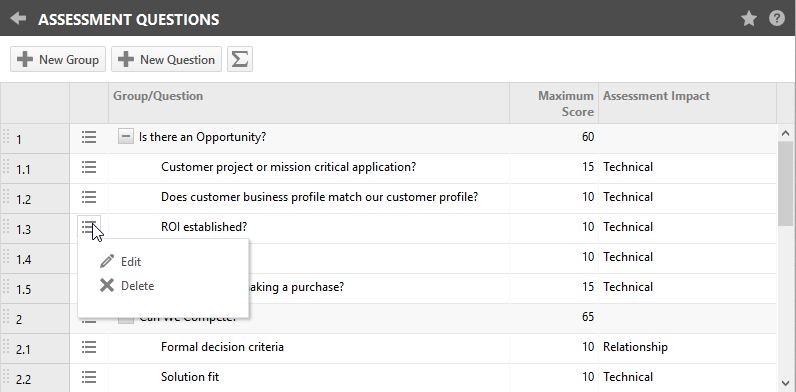Image resolution: width=796 pixels, height=392 pixels.
Task: Click drag handle of row 1.1
Action: (6, 167)
